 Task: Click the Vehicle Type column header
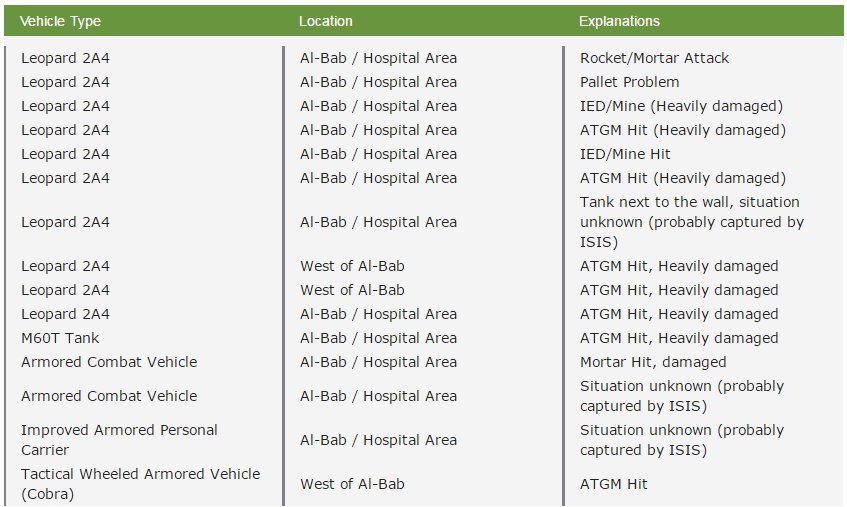[x=61, y=21]
